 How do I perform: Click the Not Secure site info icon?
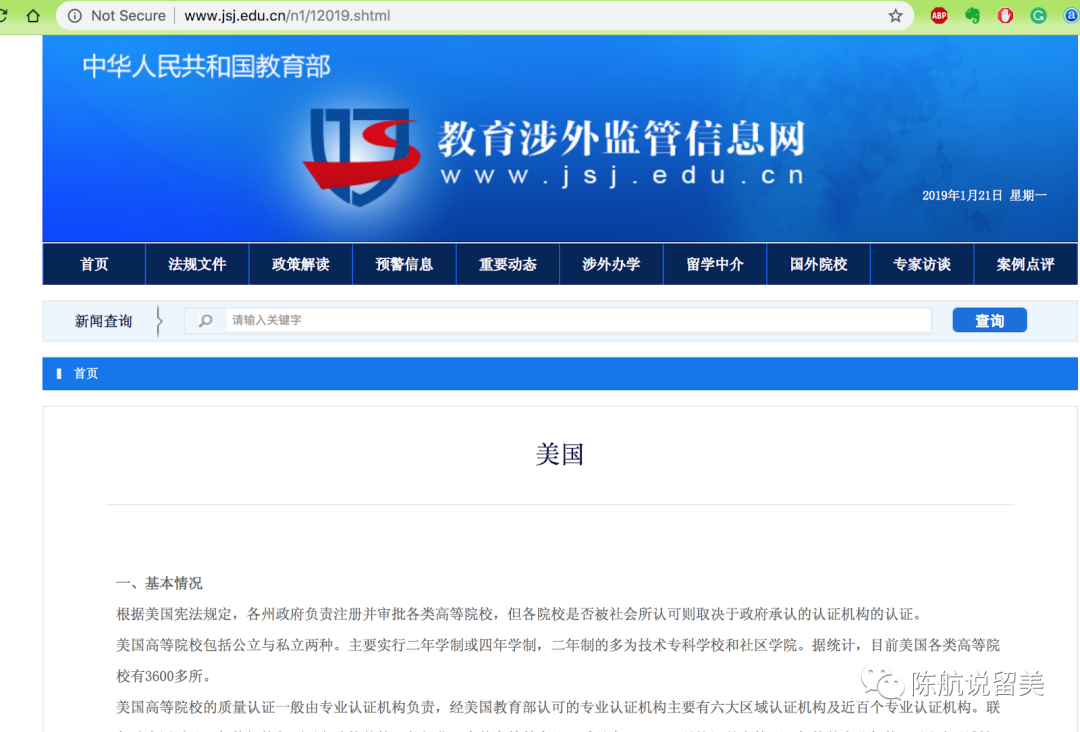tap(75, 16)
